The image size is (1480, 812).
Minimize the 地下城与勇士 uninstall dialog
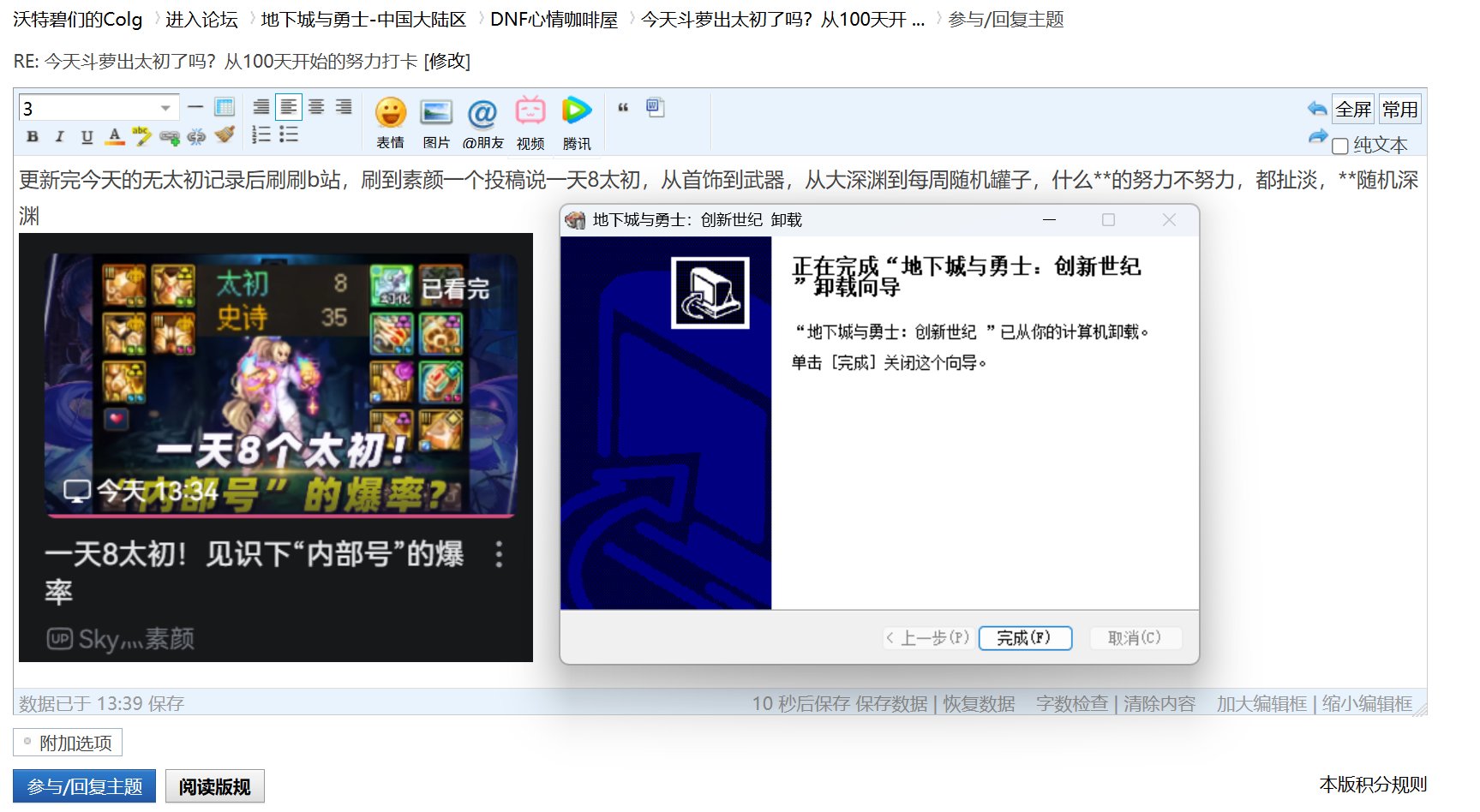click(x=1048, y=220)
